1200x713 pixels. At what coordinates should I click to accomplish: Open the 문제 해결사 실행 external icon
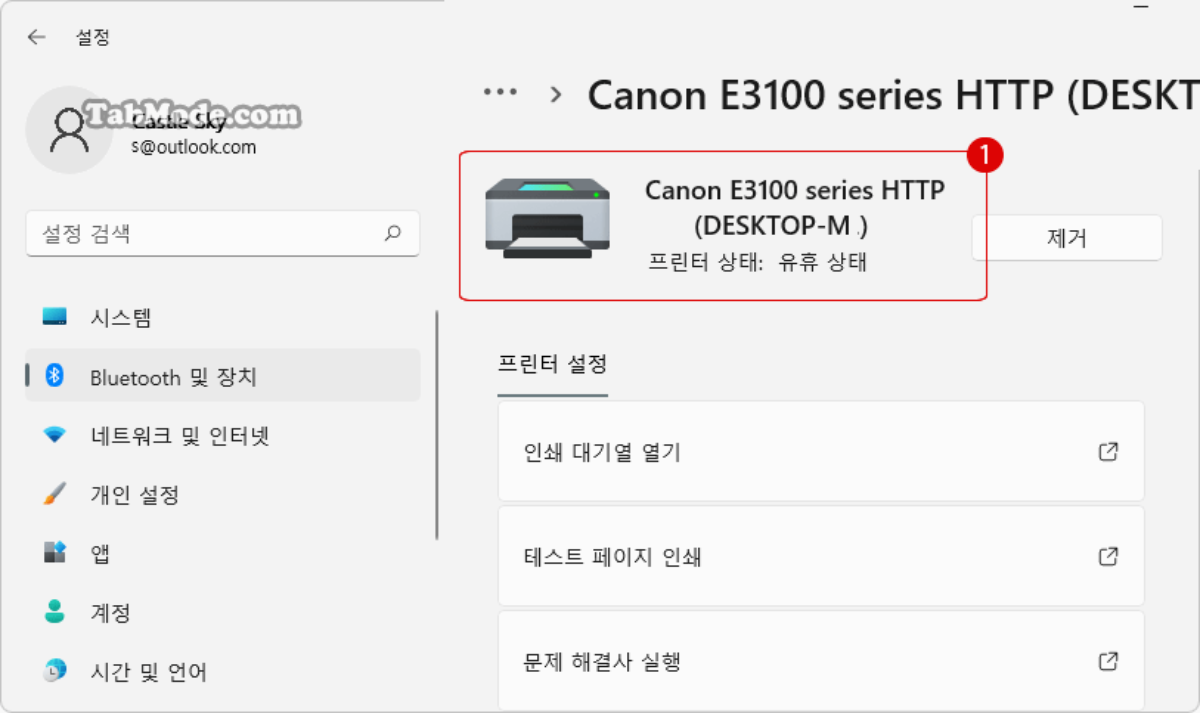coord(1108,661)
